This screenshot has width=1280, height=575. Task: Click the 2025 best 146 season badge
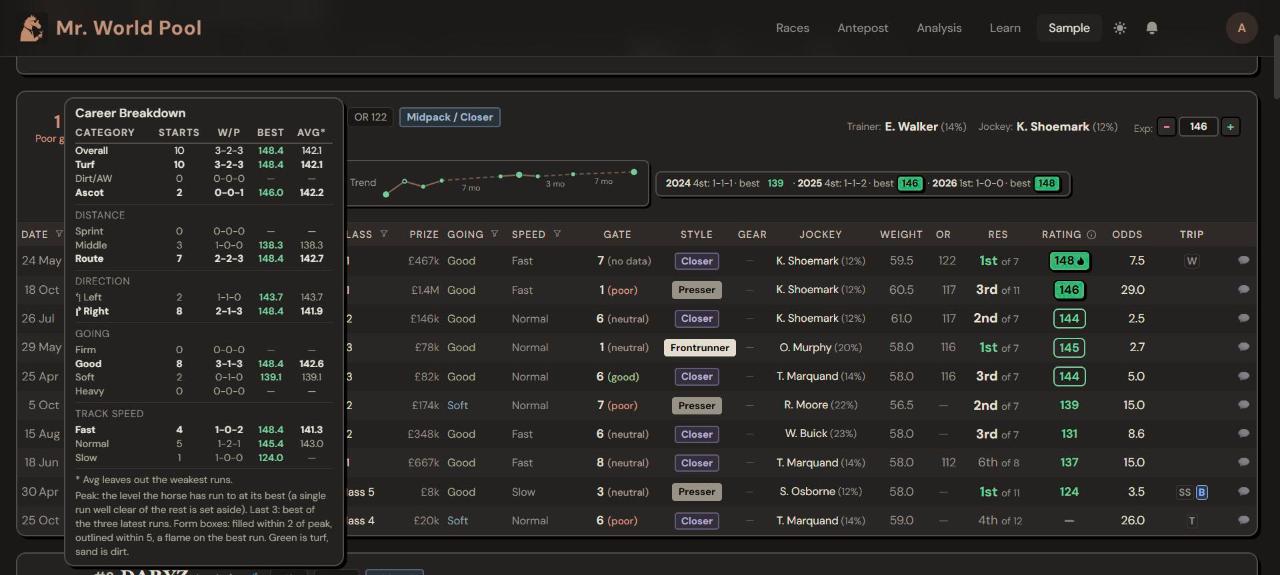click(910, 183)
